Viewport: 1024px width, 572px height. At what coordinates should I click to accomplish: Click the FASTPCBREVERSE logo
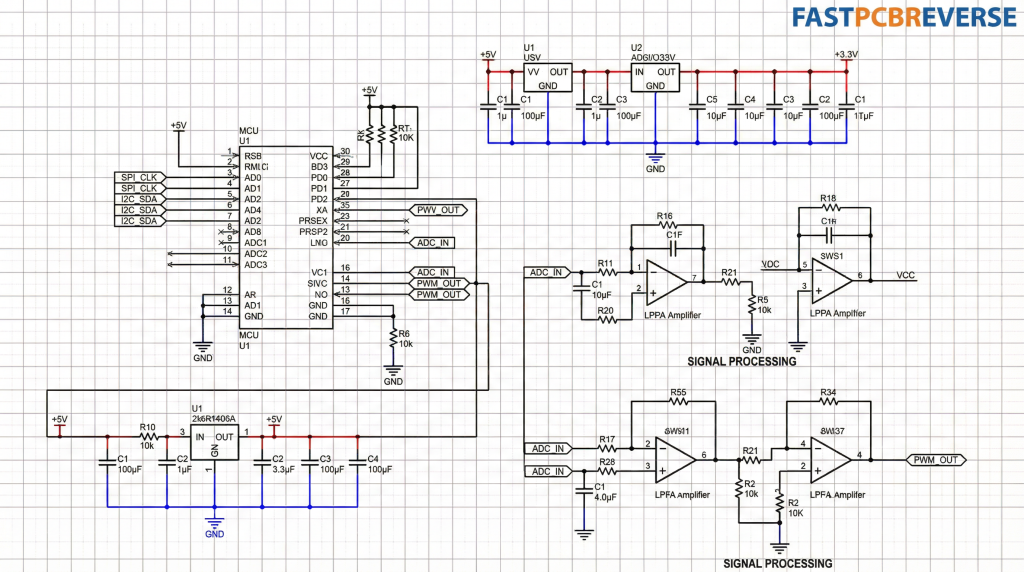click(x=904, y=18)
